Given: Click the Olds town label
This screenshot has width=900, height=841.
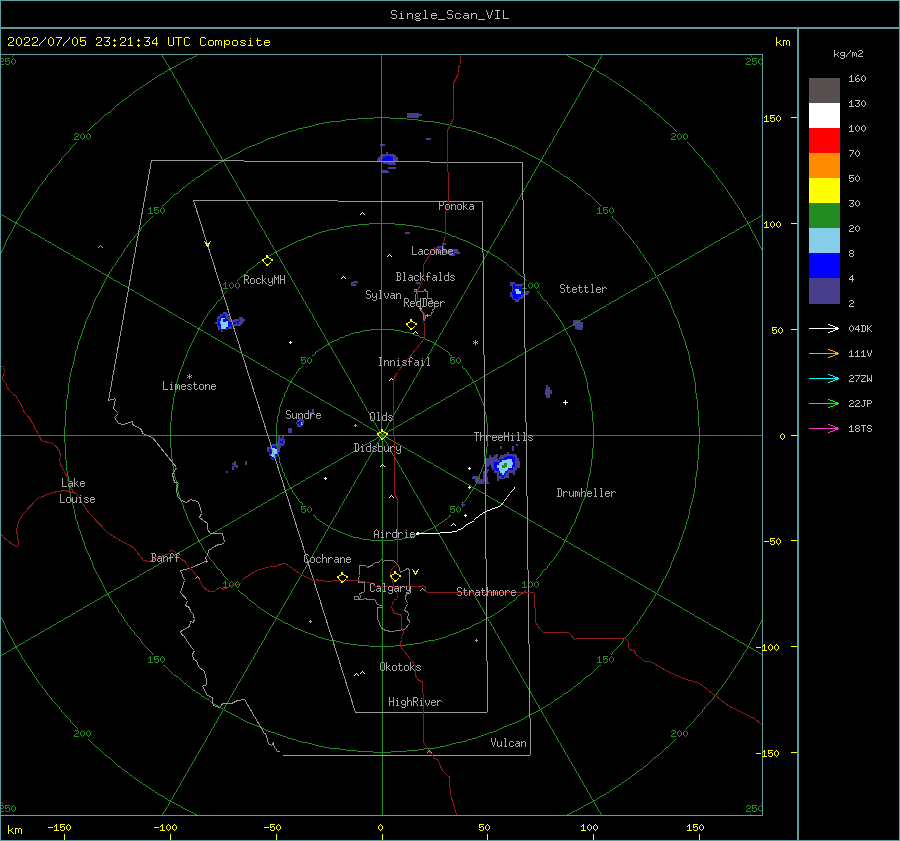Looking at the screenshot, I should click(x=381, y=417).
